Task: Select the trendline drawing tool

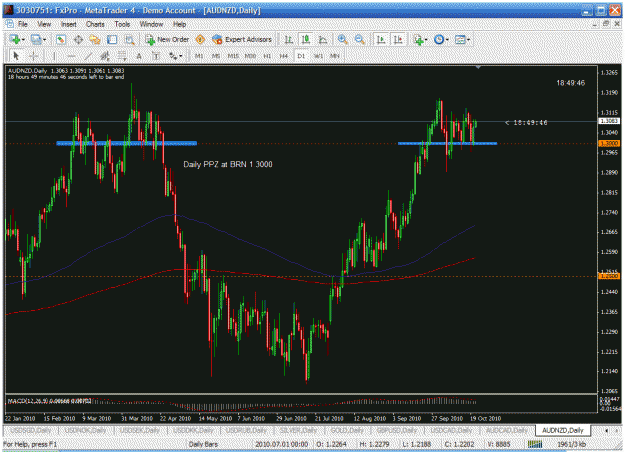Action: pyautogui.click(x=88, y=56)
